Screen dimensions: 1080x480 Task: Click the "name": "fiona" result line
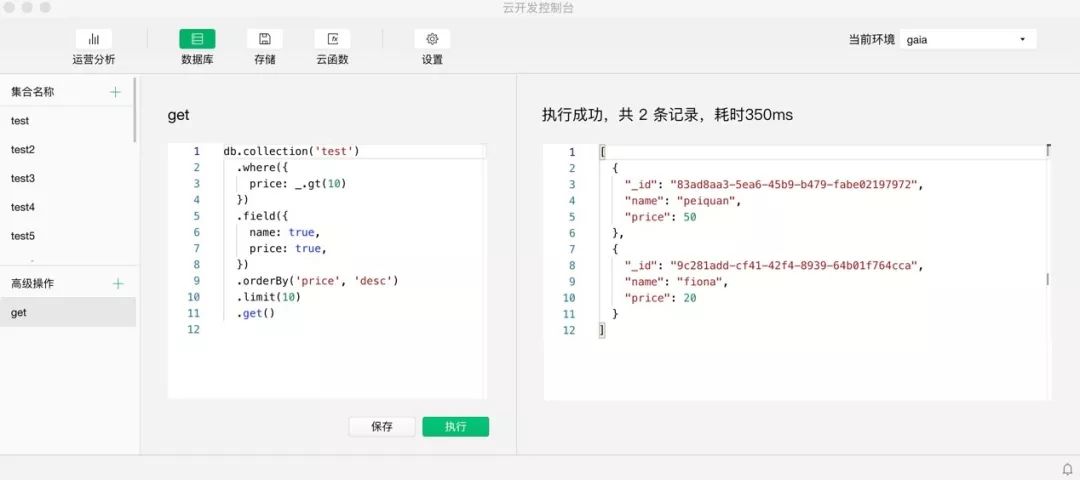point(676,282)
